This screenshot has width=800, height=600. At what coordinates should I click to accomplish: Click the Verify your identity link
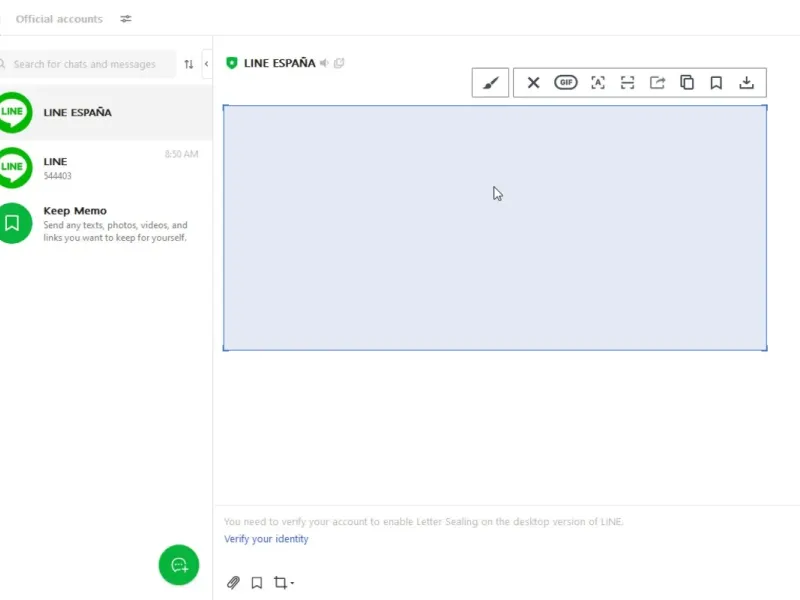pos(266,539)
